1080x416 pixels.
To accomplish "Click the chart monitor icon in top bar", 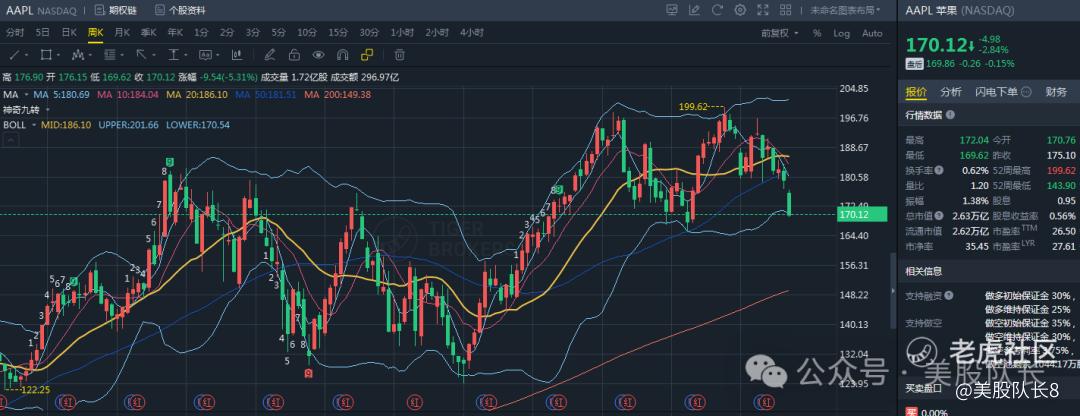I will pyautogui.click(x=672, y=10).
